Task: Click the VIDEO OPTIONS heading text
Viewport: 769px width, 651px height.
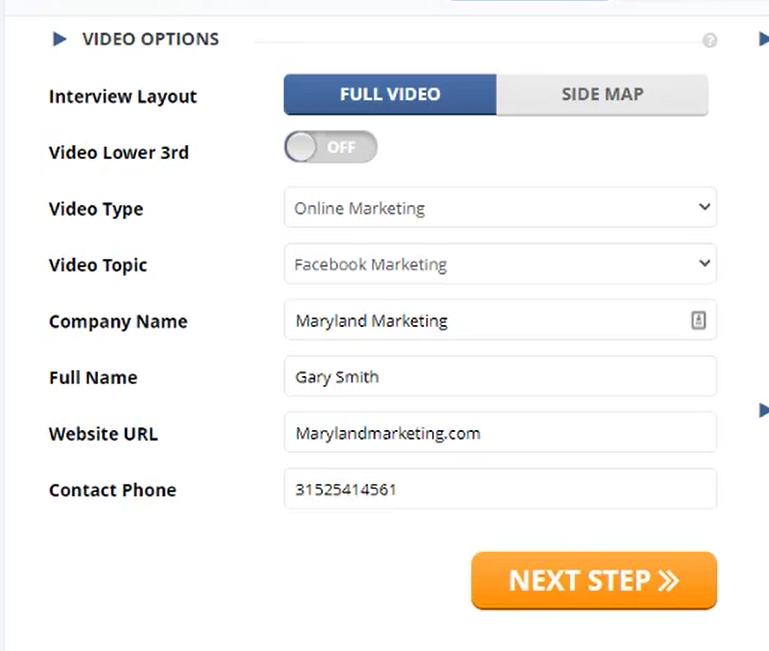Action: 150,40
